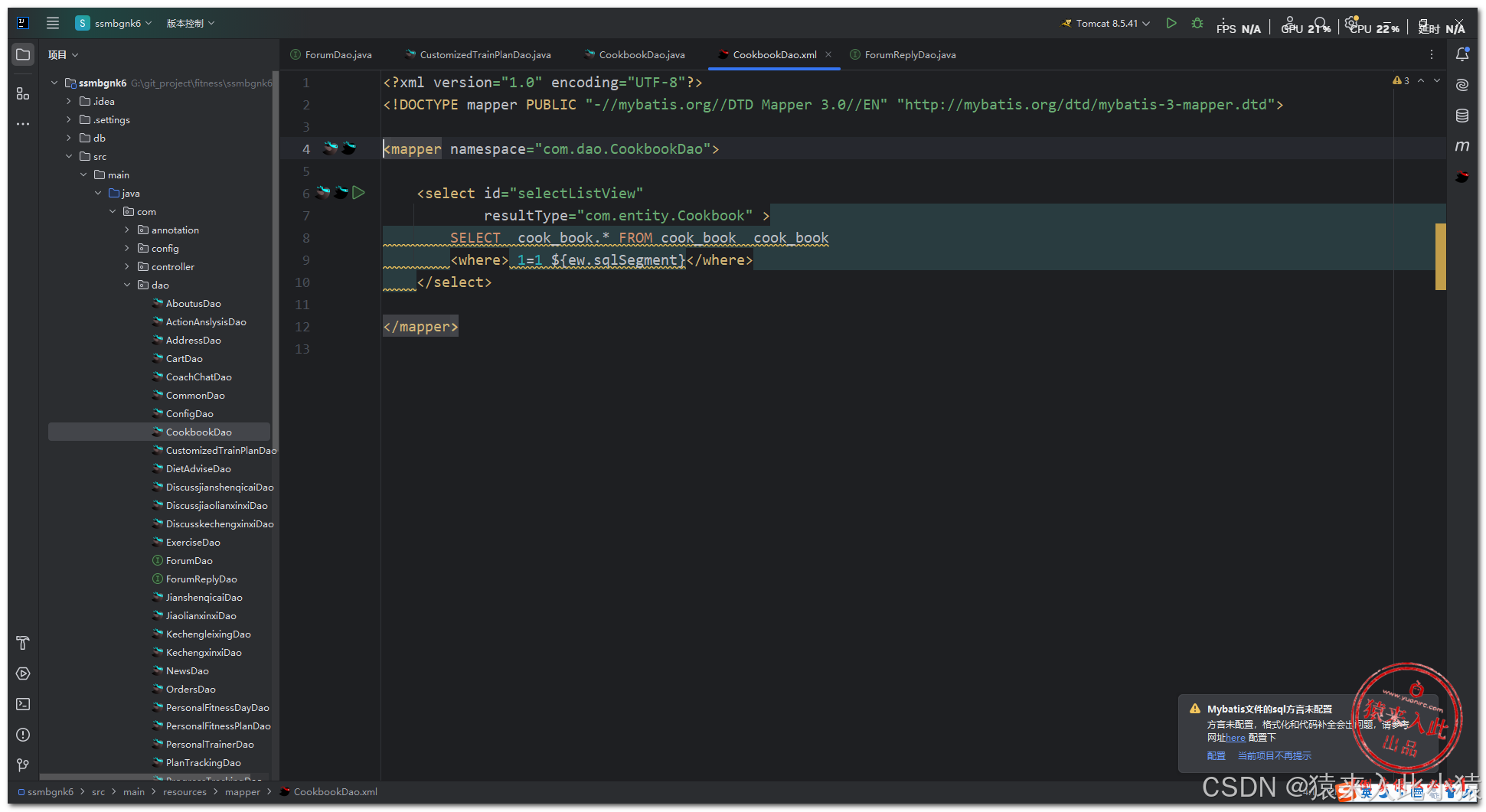Open the AI Assistant spiral icon

click(1462, 85)
